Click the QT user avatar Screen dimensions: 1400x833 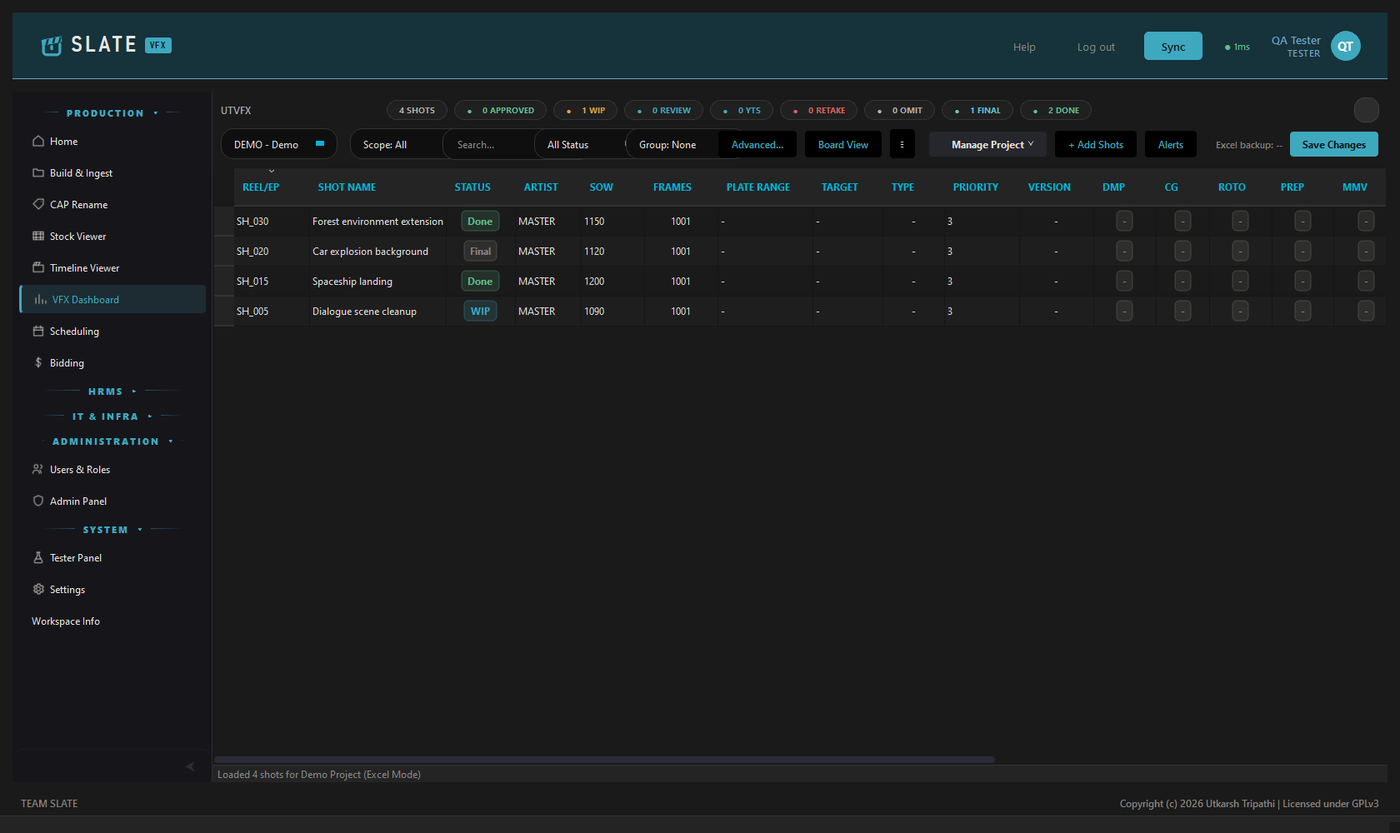[1345, 46]
